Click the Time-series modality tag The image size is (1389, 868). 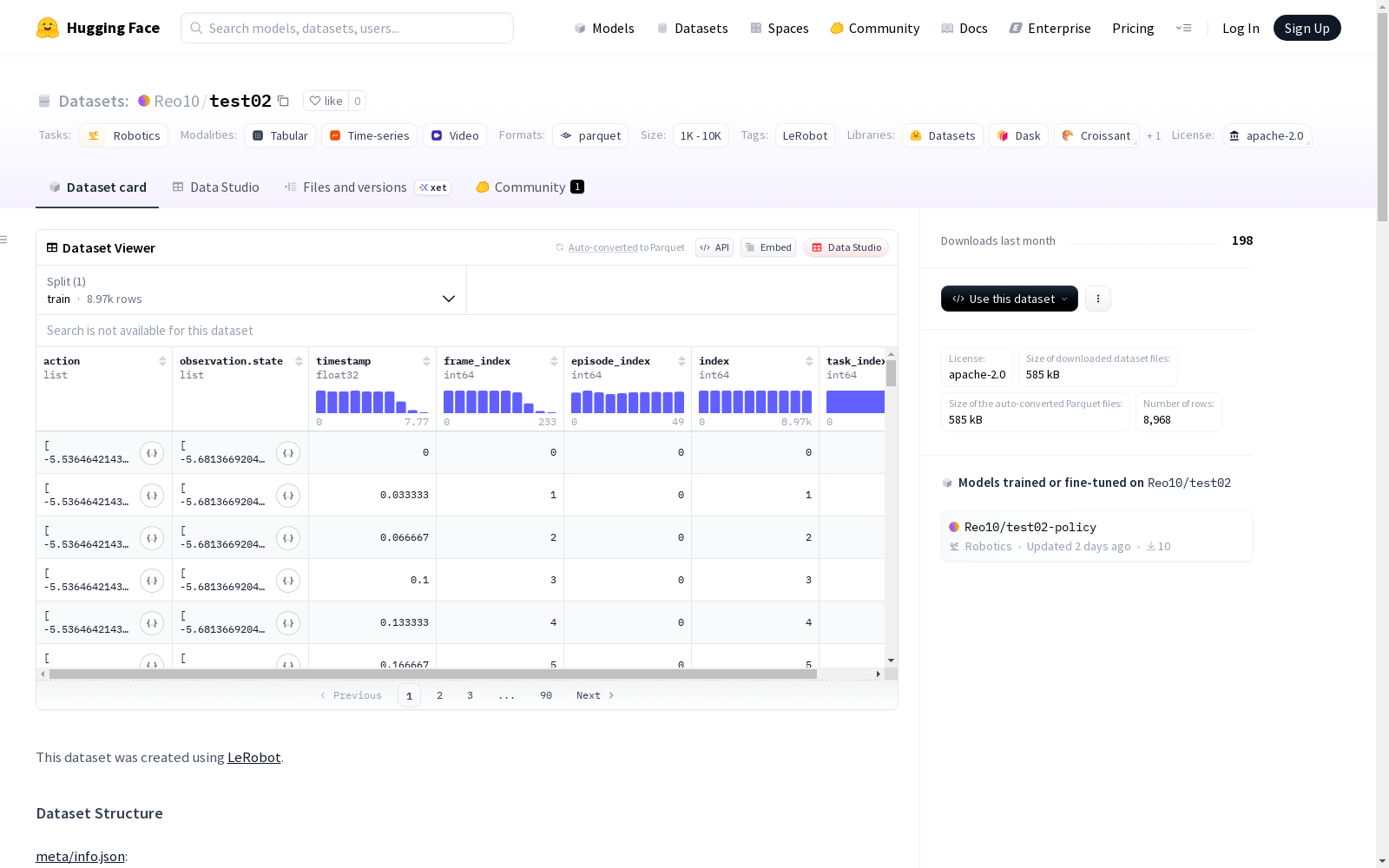coord(369,135)
